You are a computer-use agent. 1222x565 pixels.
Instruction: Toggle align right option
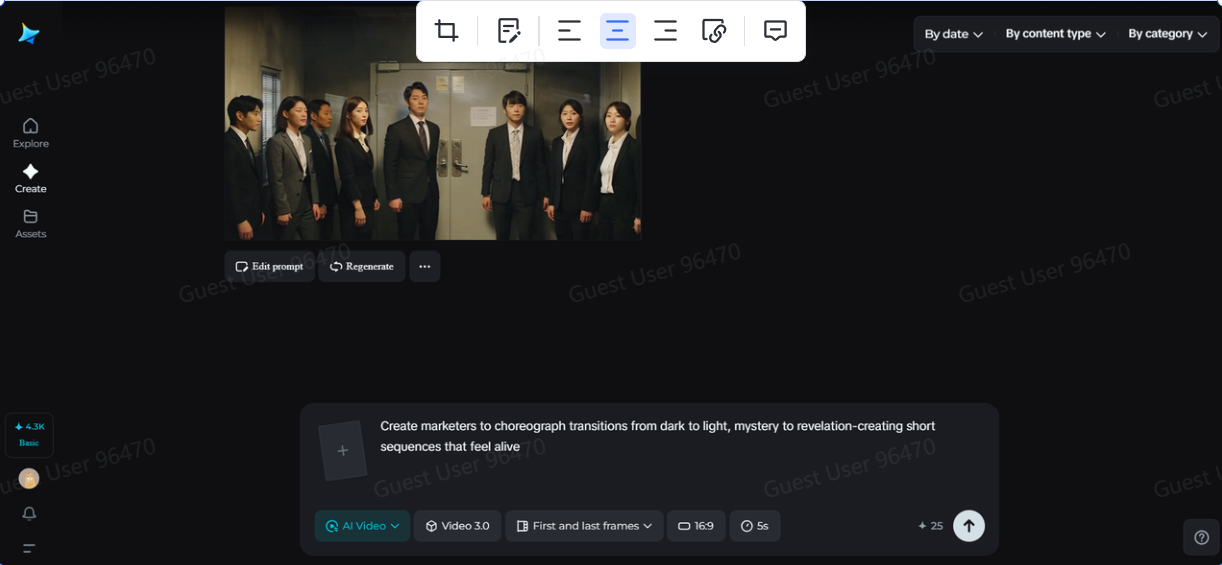[665, 31]
